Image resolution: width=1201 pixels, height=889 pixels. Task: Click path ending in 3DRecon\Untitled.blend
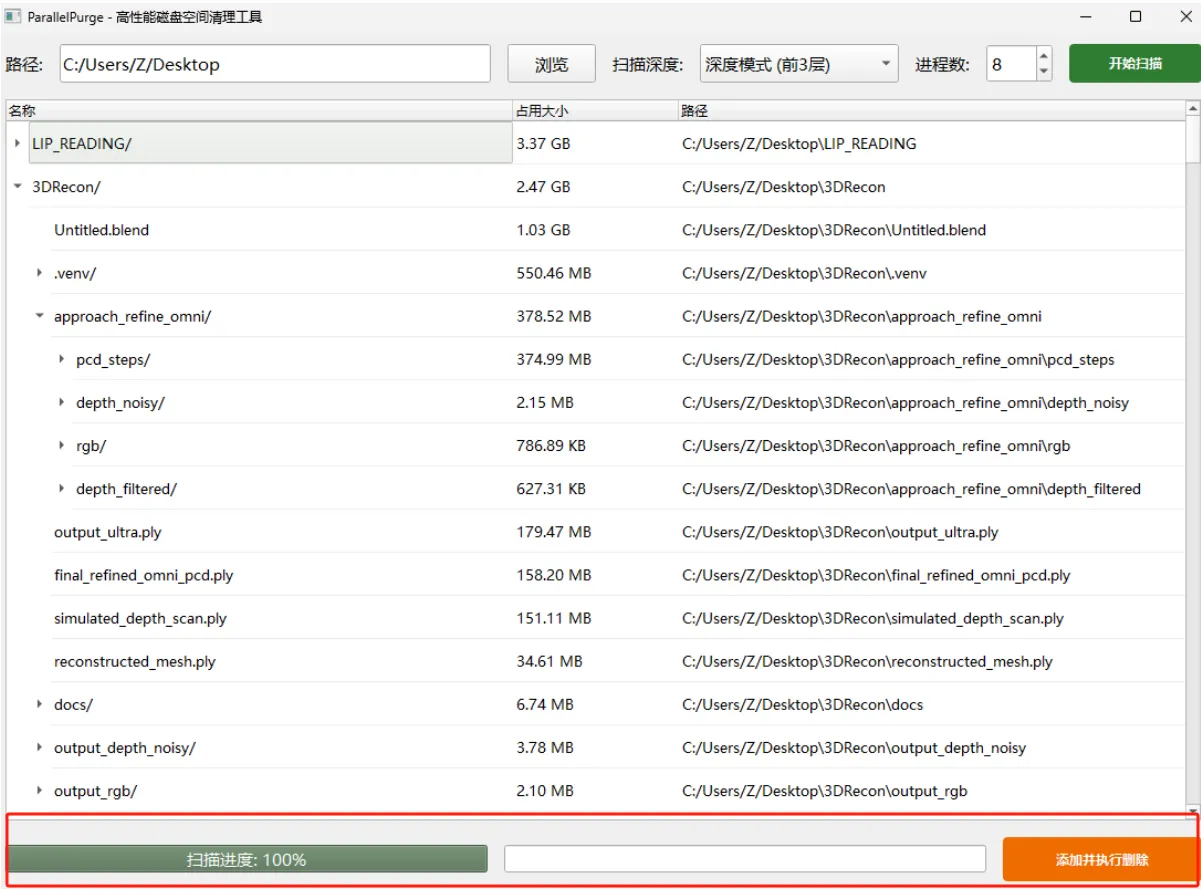(x=834, y=230)
